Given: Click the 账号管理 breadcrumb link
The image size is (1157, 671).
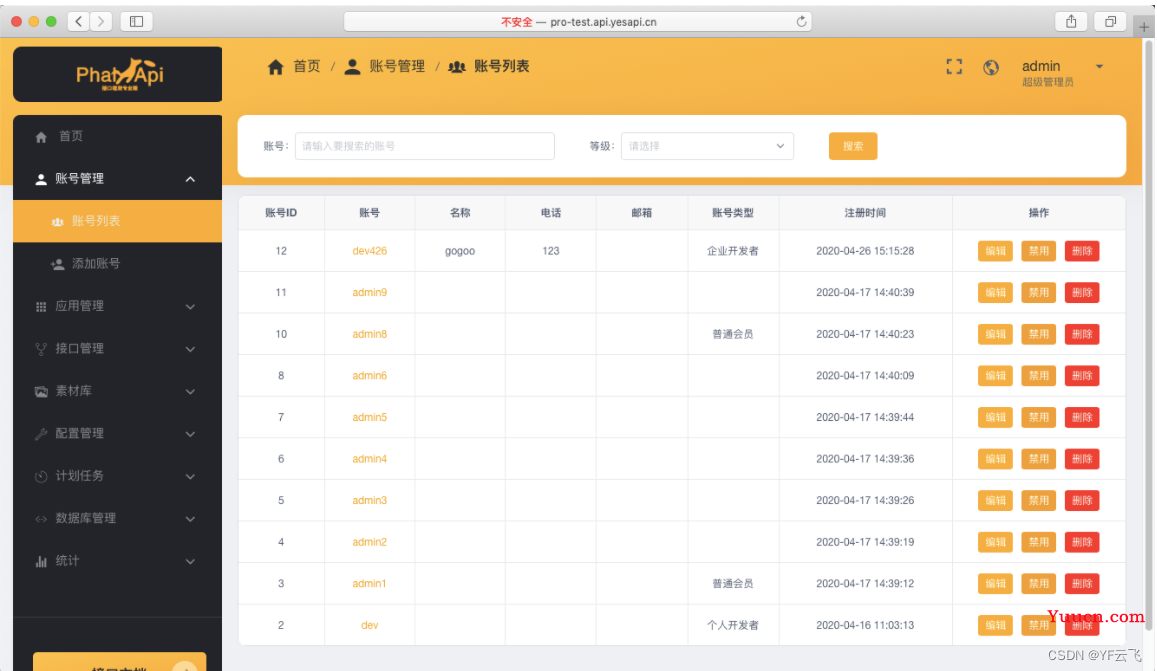Looking at the screenshot, I should [x=397, y=66].
